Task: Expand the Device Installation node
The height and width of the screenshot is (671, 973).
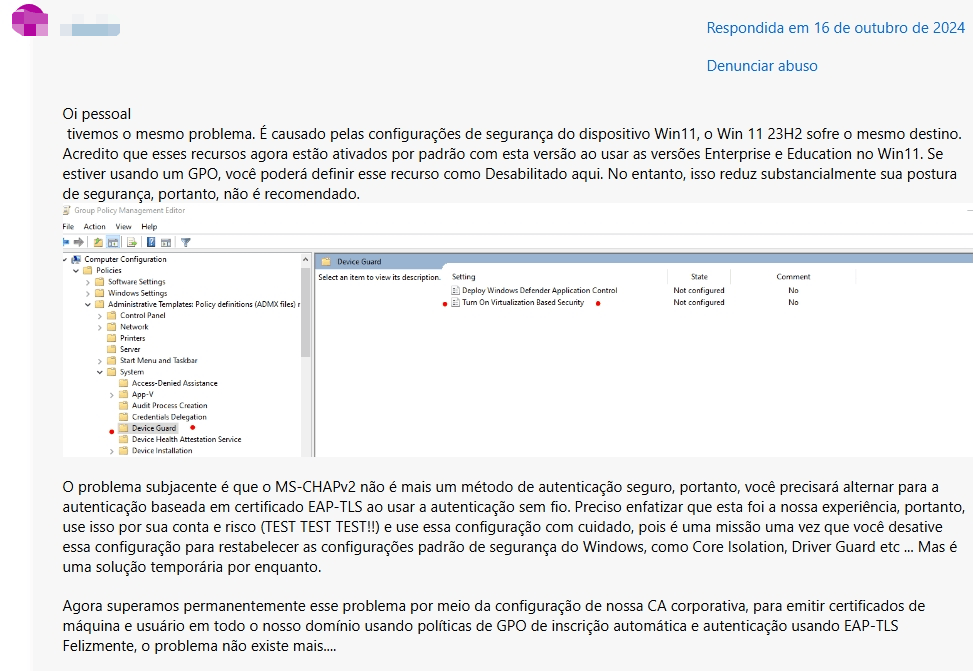Action: (x=112, y=451)
